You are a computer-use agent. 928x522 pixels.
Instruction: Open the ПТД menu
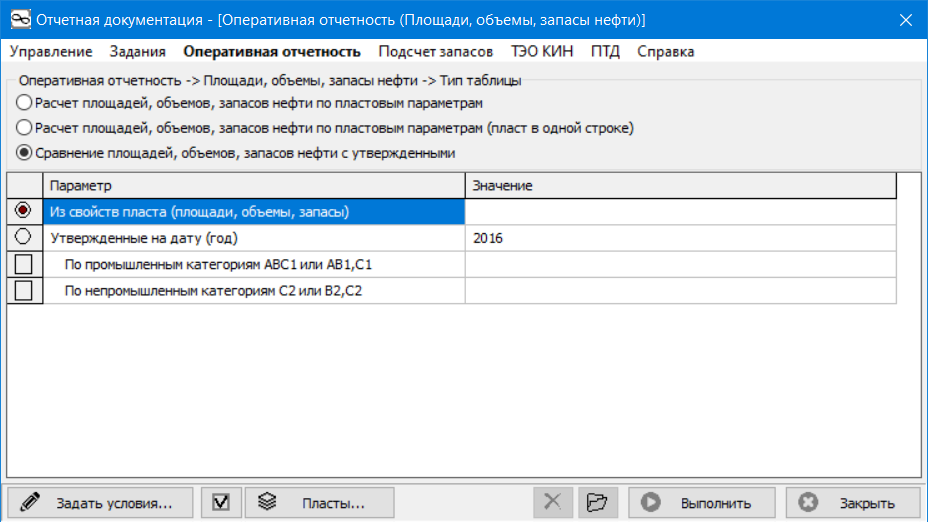click(x=605, y=51)
